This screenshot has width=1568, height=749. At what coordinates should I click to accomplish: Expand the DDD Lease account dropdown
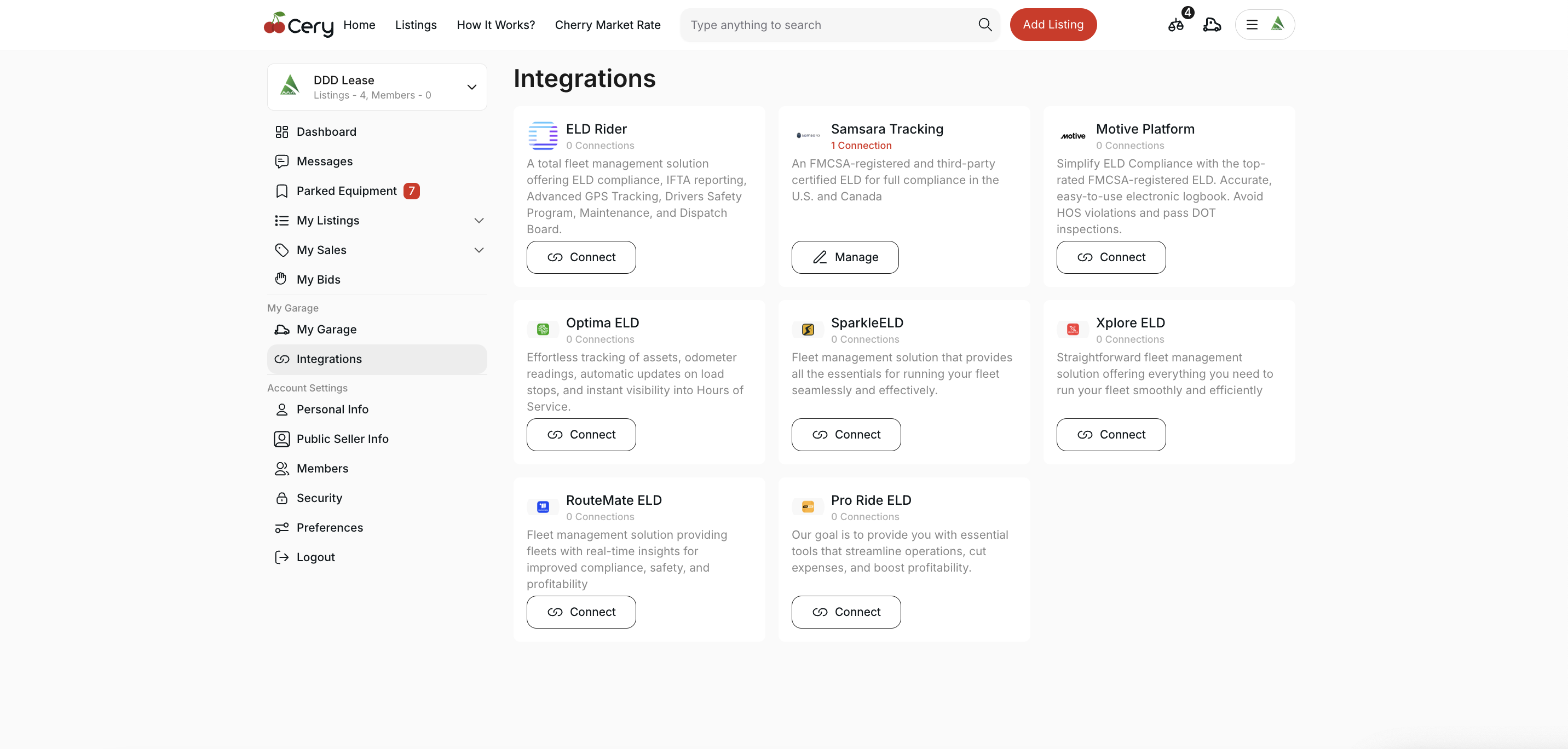(x=471, y=87)
